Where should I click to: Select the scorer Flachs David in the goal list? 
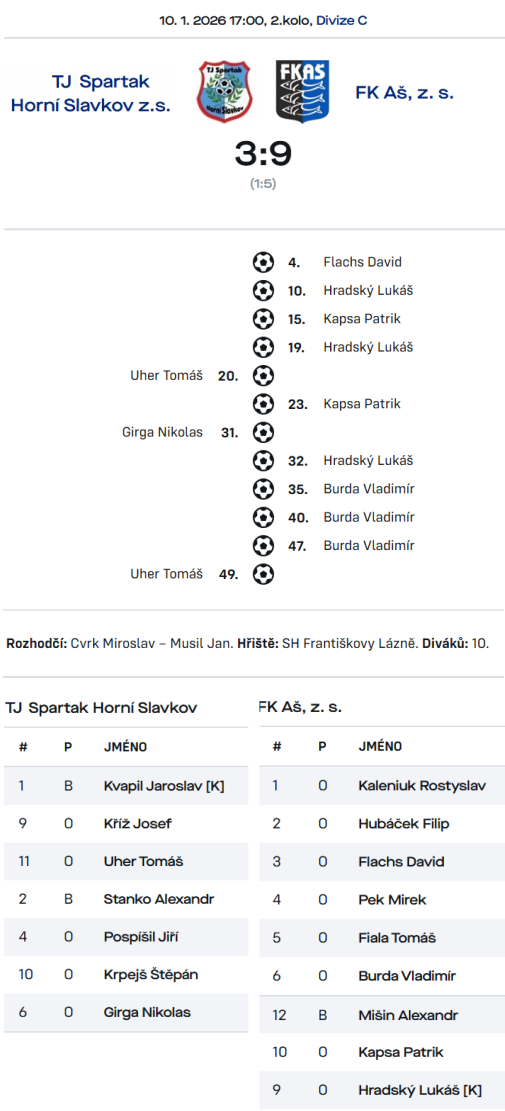[363, 262]
